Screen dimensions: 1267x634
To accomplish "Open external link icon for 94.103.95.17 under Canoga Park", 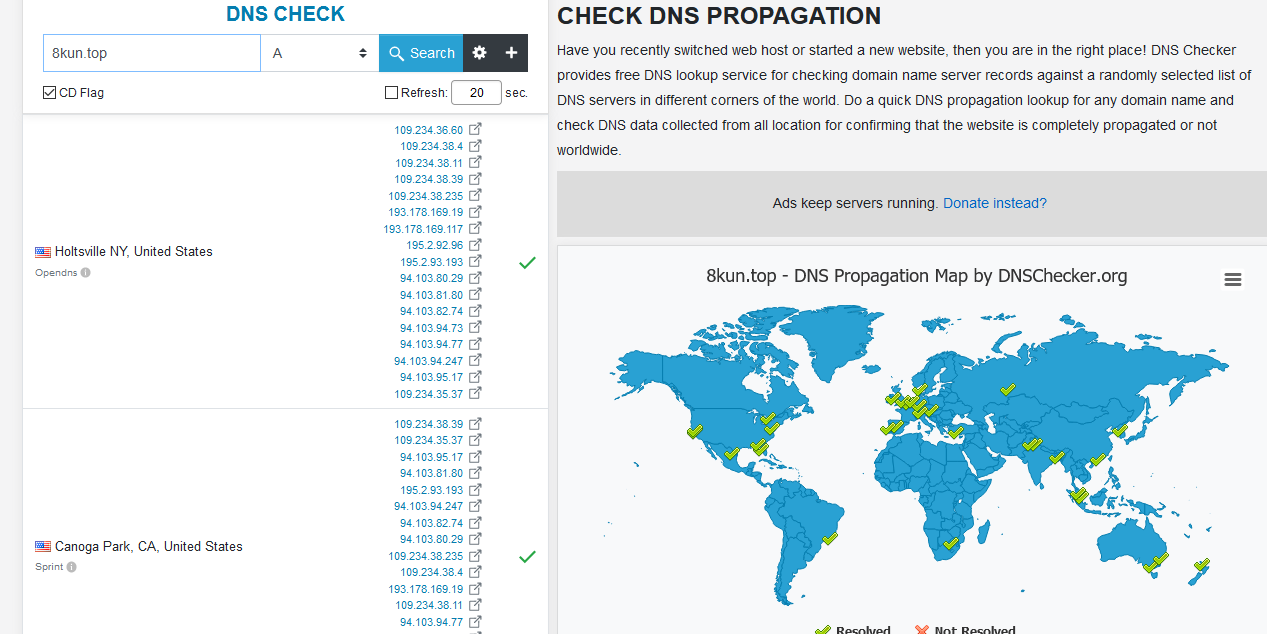I will coord(476,456).
